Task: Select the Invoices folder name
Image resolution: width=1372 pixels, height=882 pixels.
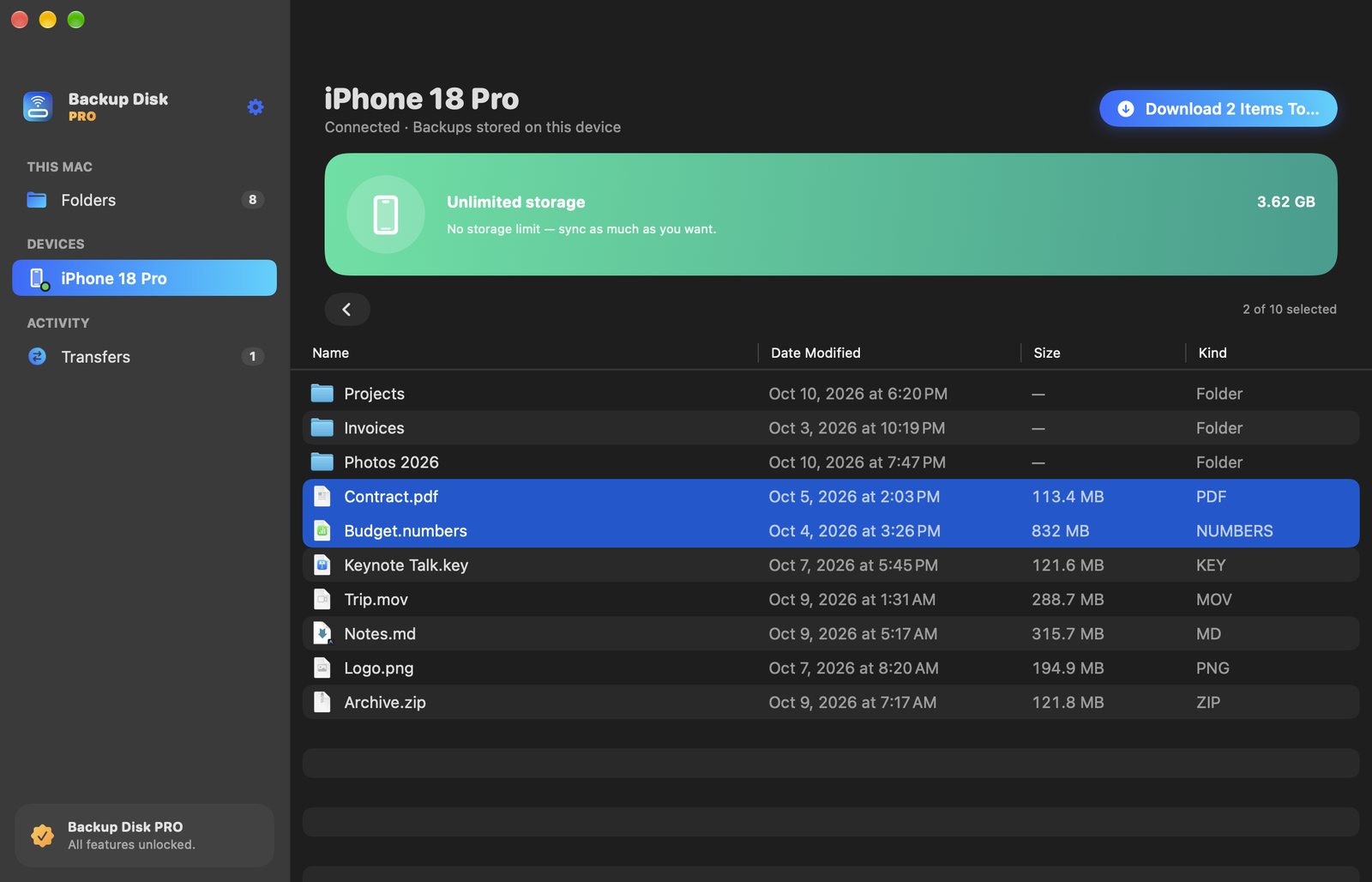Action: pyautogui.click(x=375, y=428)
